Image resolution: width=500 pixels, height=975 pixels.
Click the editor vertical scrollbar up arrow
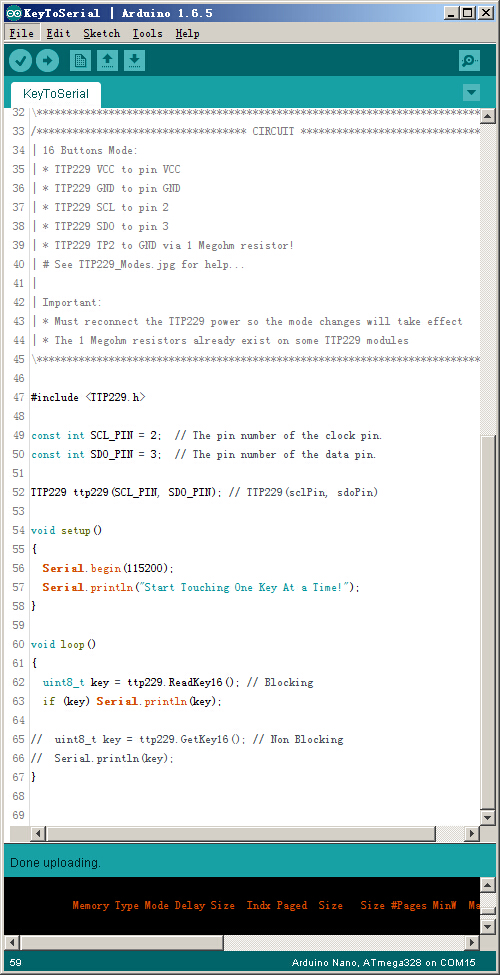pos(488,116)
